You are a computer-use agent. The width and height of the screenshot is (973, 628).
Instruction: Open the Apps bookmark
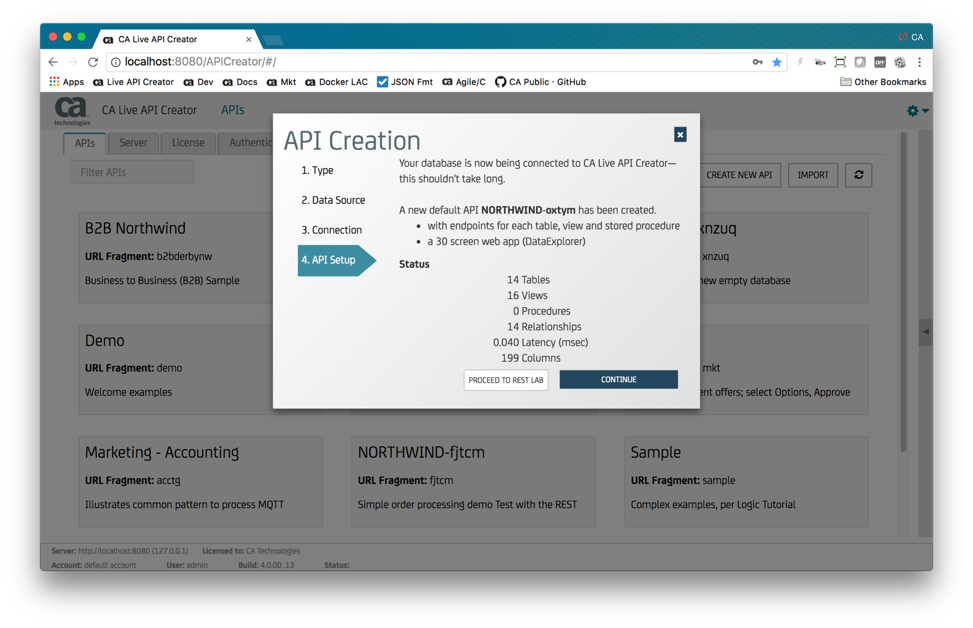pyautogui.click(x=66, y=82)
